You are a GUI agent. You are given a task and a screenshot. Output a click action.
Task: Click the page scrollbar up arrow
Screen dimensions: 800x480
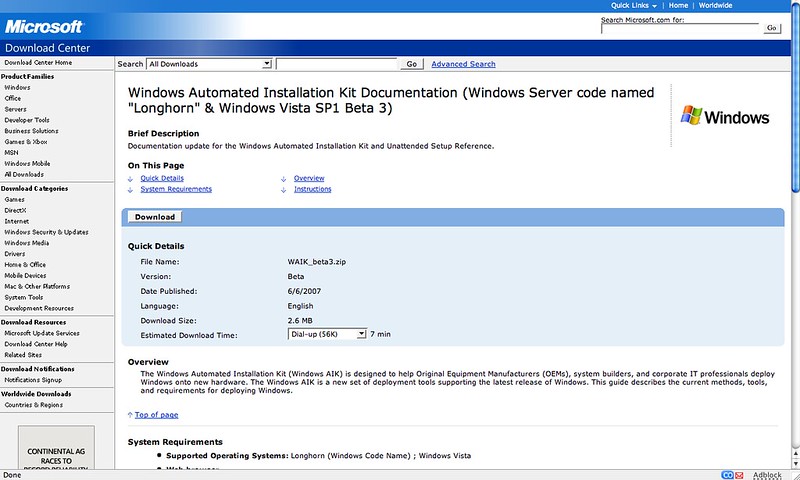(795, 452)
